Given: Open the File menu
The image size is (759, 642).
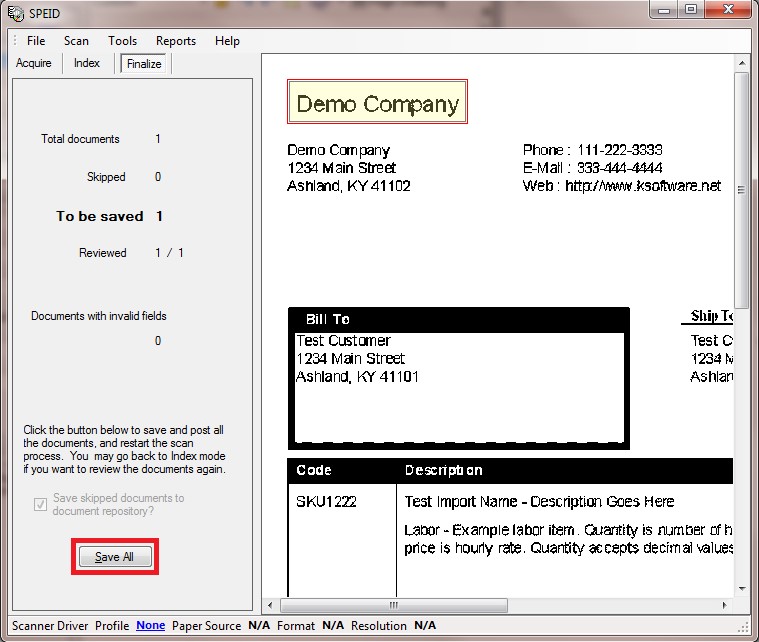Looking at the screenshot, I should [x=36, y=41].
